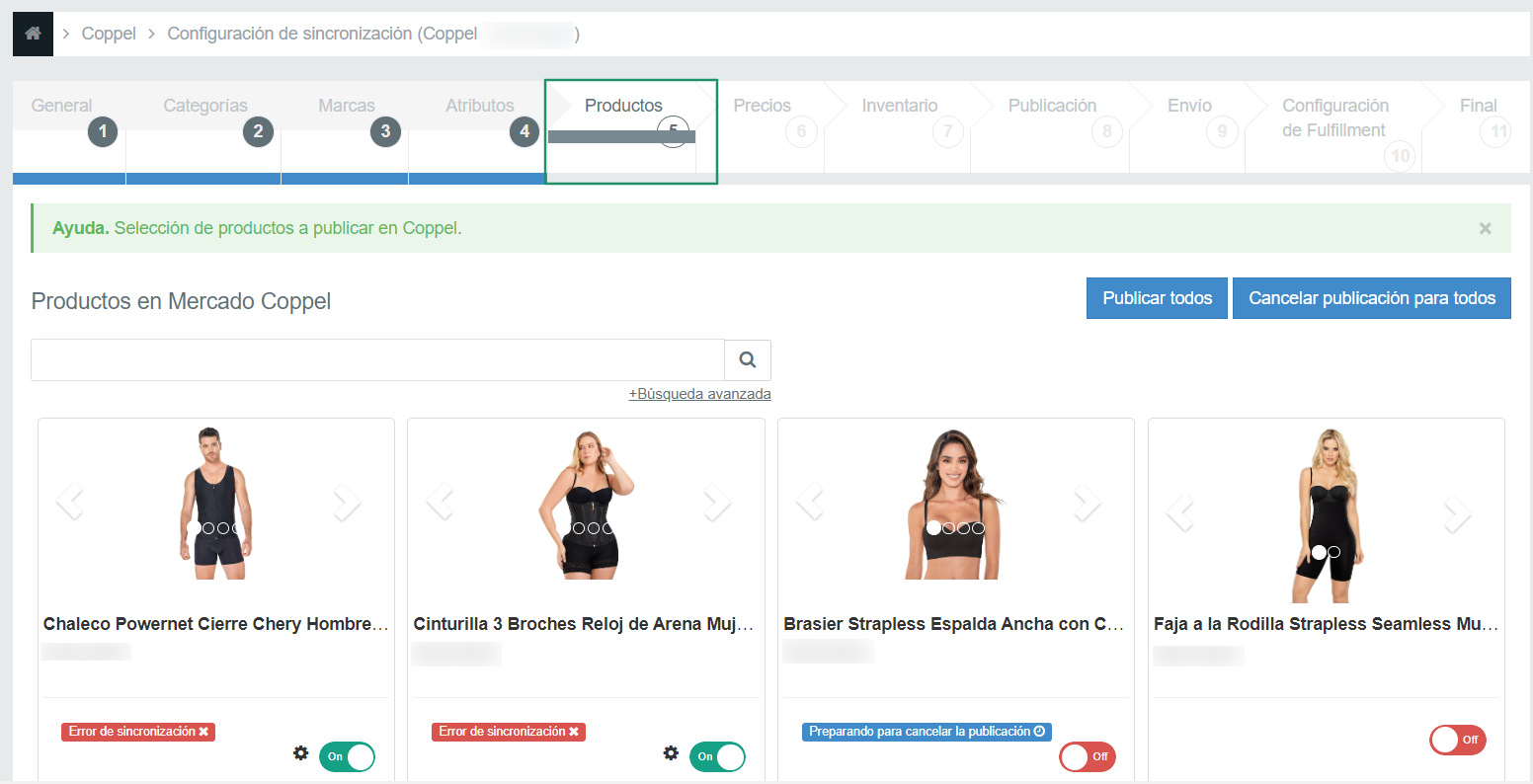Click Cinturilla 3 Broches Reloj de Arena title
Screen dimensions: 1533x784
585,624
